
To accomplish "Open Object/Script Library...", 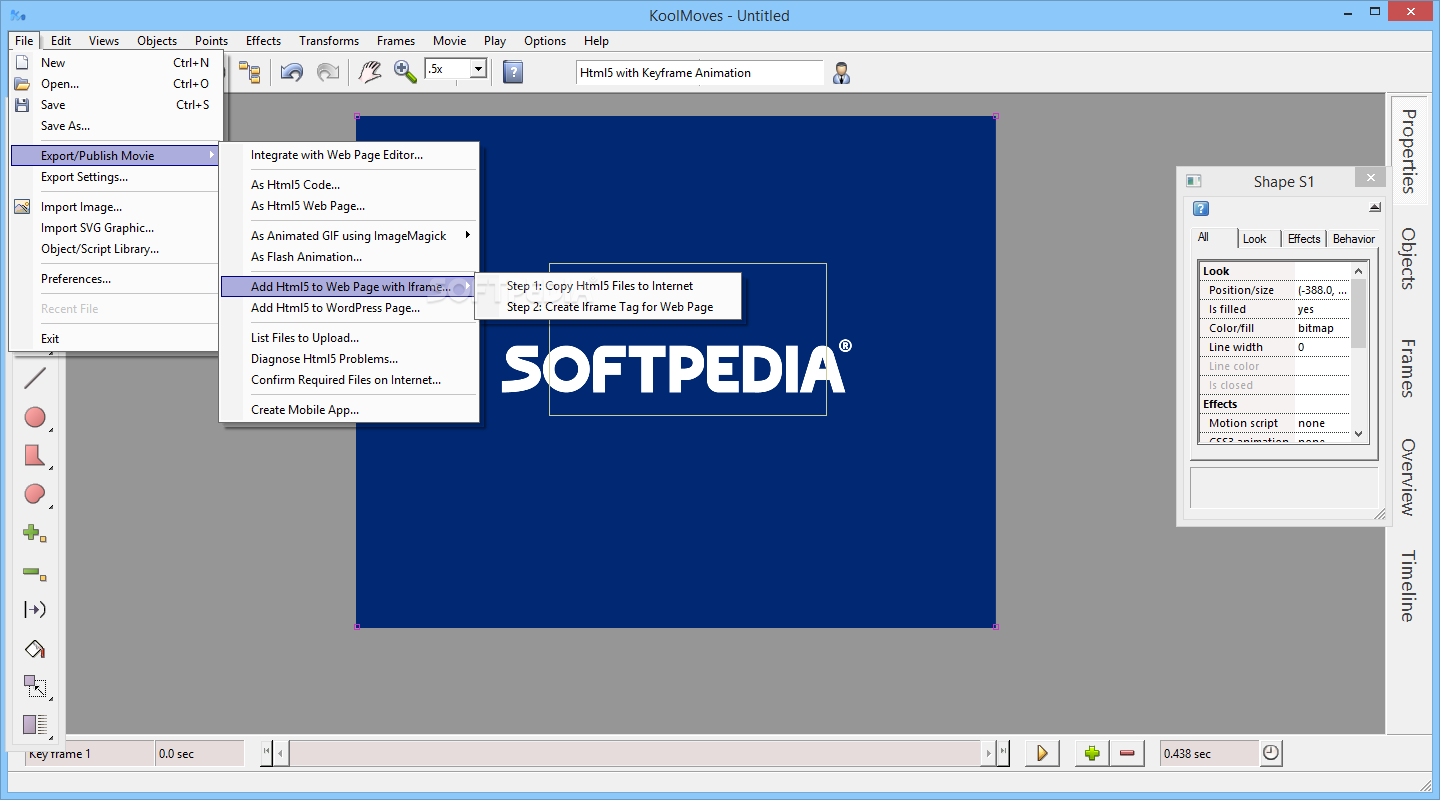I will [x=115, y=249].
